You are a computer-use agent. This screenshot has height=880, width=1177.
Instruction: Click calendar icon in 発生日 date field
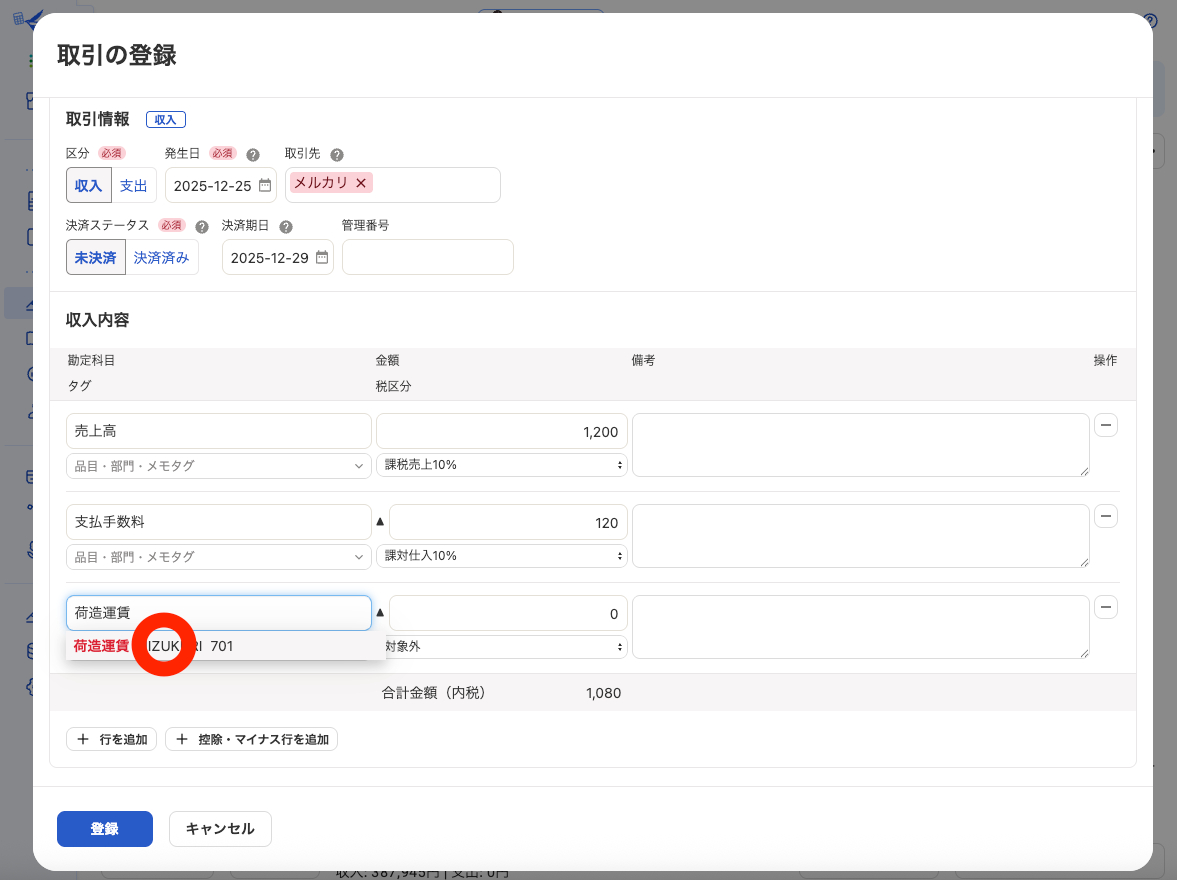tap(265, 185)
